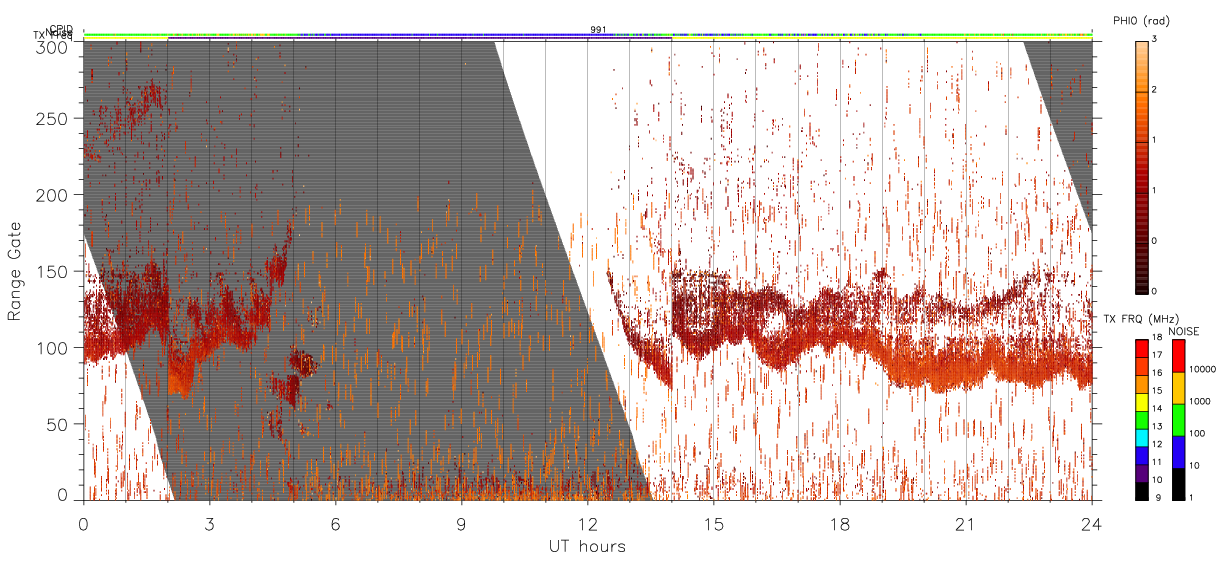
Task: Click Range Gate axis tick label '150'
Action: coord(53,271)
